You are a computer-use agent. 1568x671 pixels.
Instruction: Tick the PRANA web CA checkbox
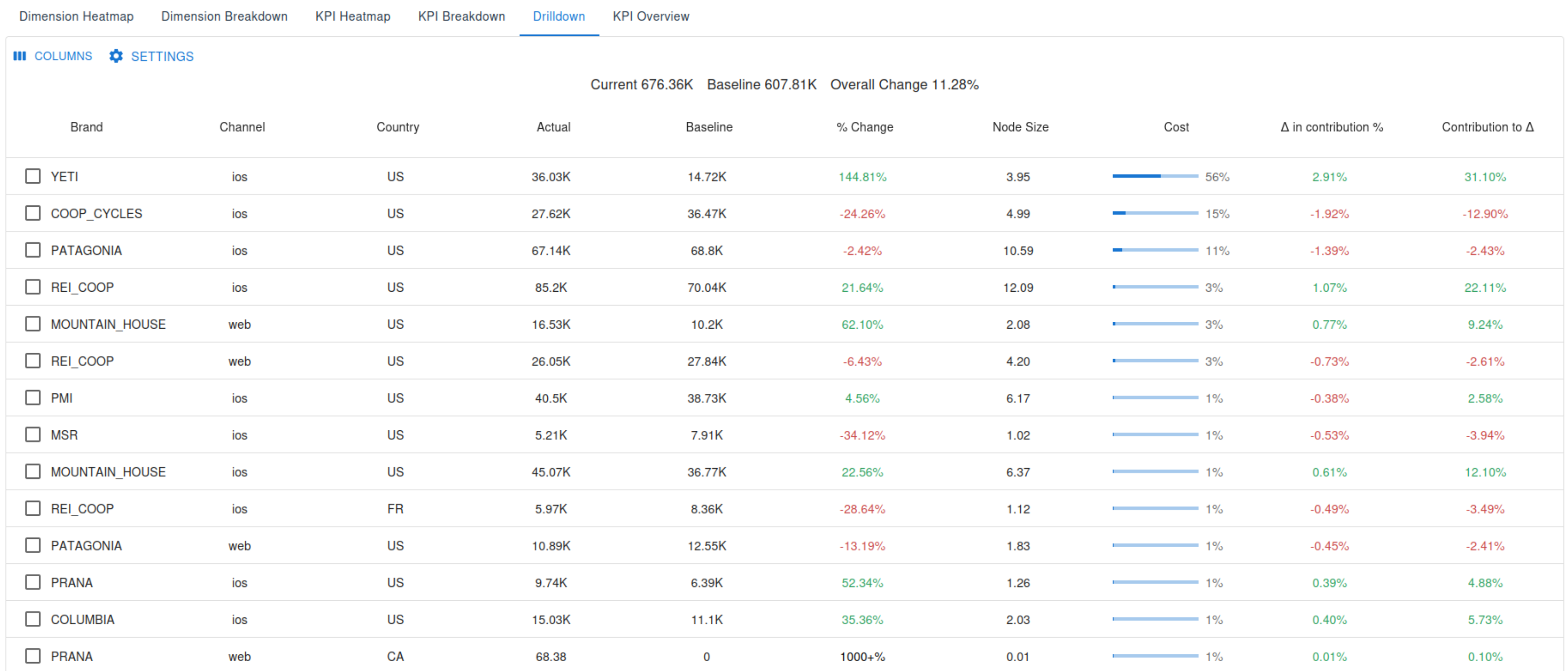point(33,656)
